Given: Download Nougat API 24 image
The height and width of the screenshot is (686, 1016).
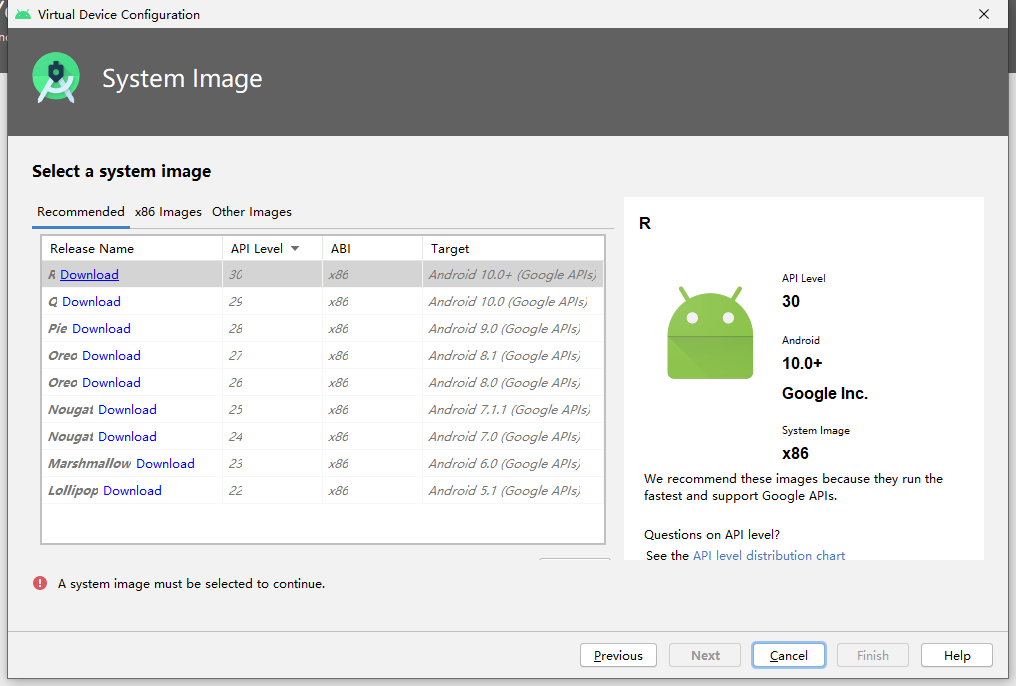Looking at the screenshot, I should pos(128,437).
